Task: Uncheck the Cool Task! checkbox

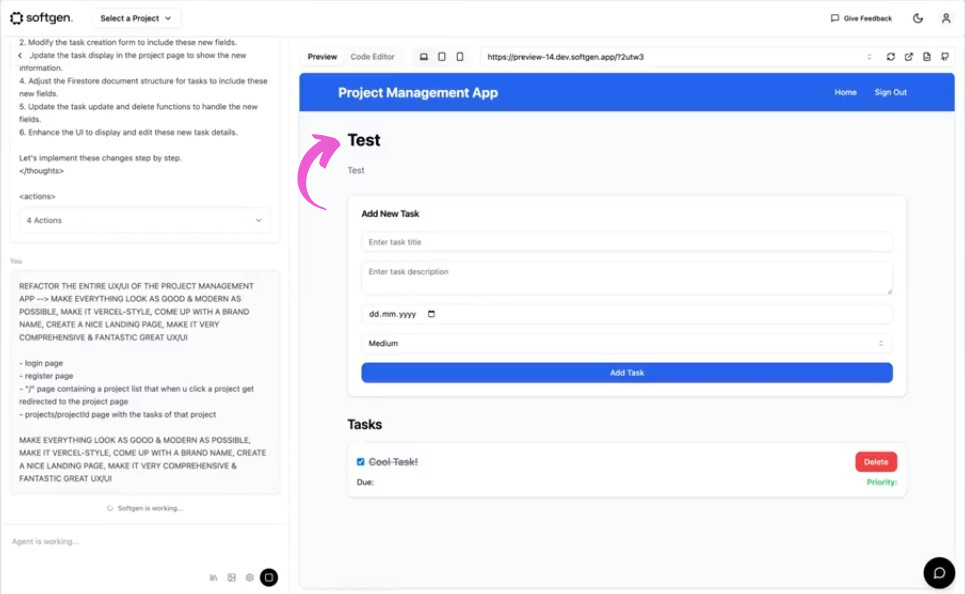Action: (361, 462)
